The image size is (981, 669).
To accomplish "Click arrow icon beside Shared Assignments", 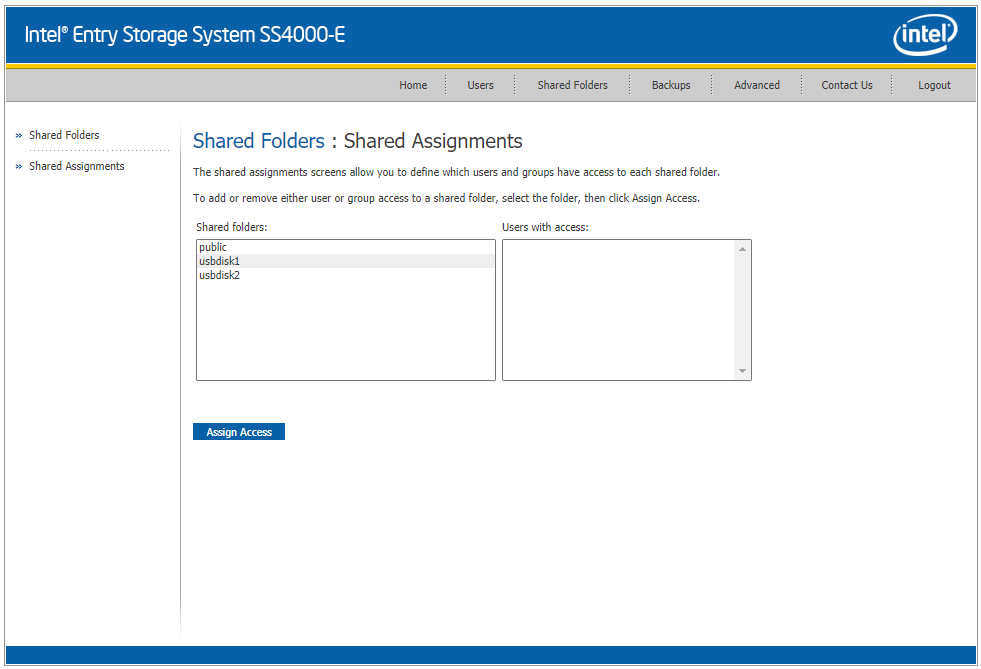I will point(19,166).
